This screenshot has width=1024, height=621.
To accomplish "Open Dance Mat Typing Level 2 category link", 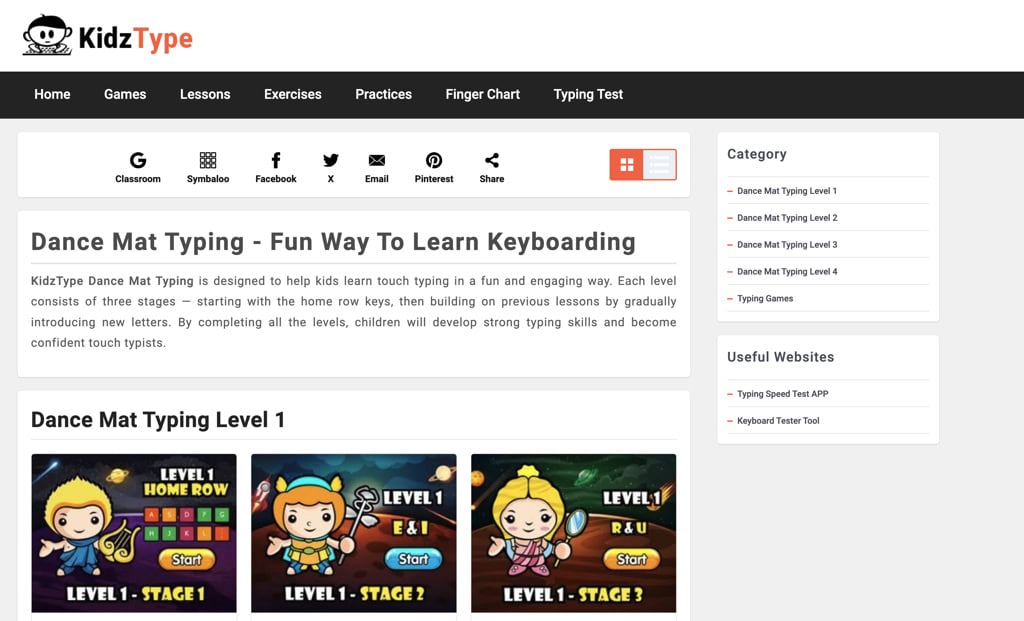I will pyautogui.click(x=787, y=217).
